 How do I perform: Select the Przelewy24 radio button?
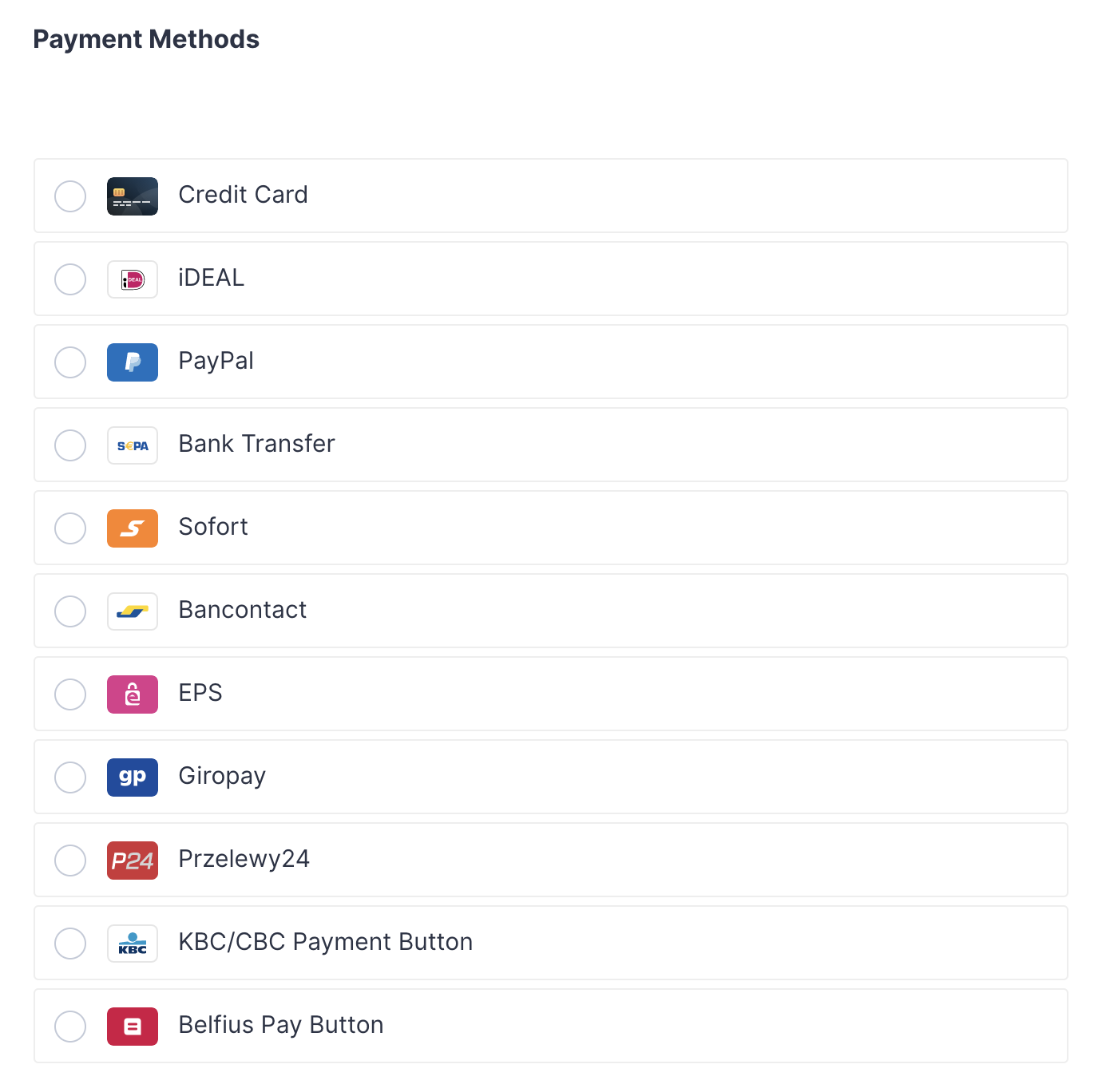[70, 861]
